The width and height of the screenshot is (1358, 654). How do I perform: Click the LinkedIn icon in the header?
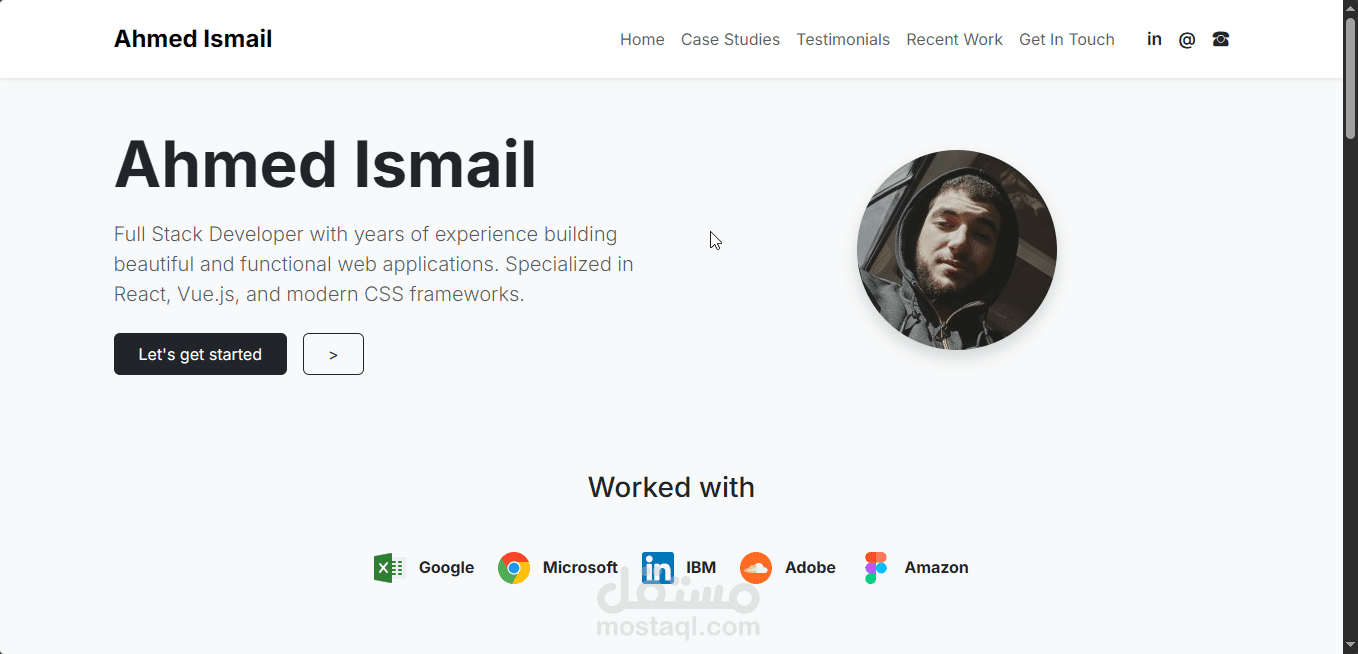(x=1154, y=39)
